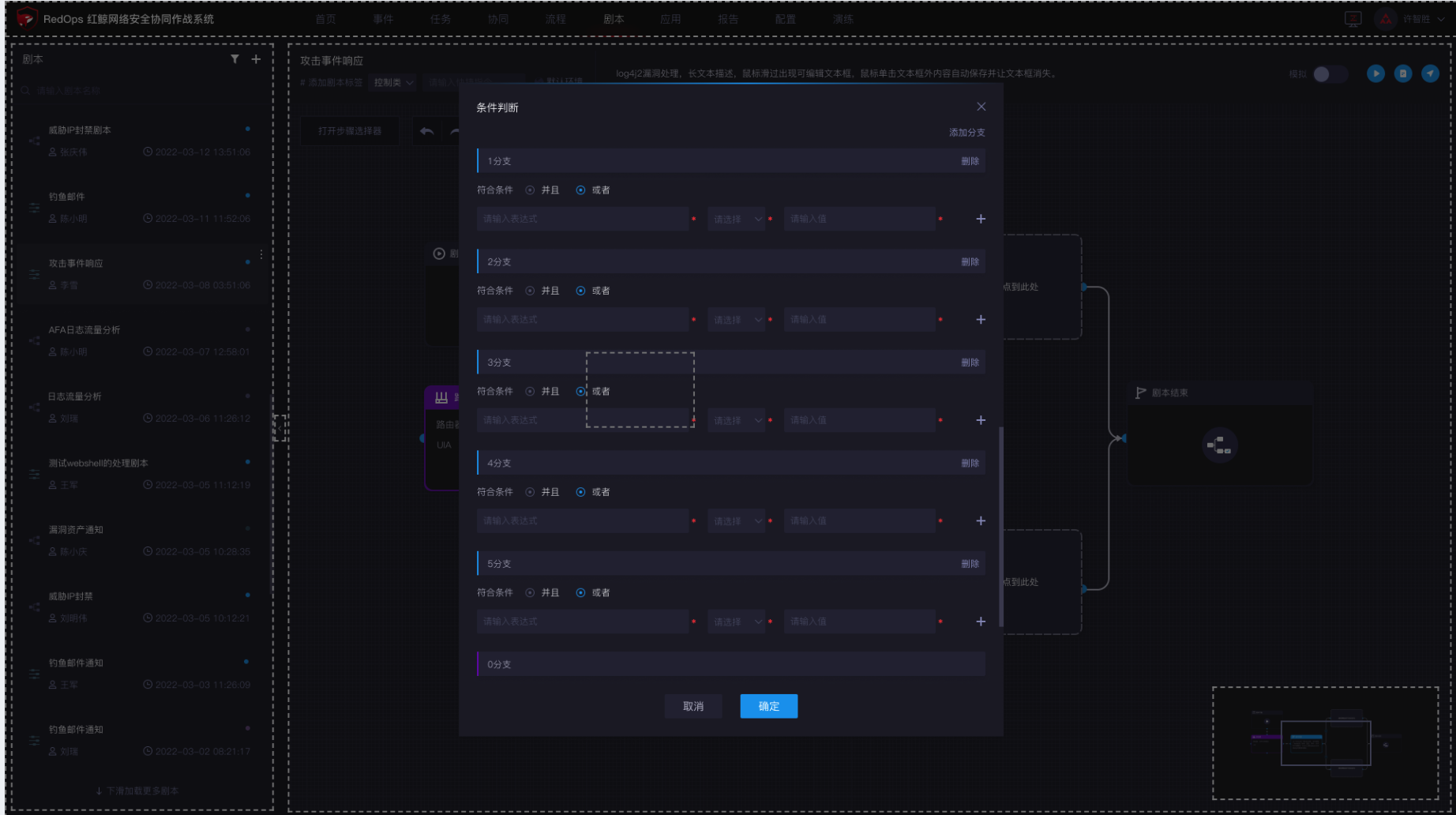Filter the 剧本 list
This screenshot has width=1456, height=815.
pyautogui.click(x=235, y=59)
